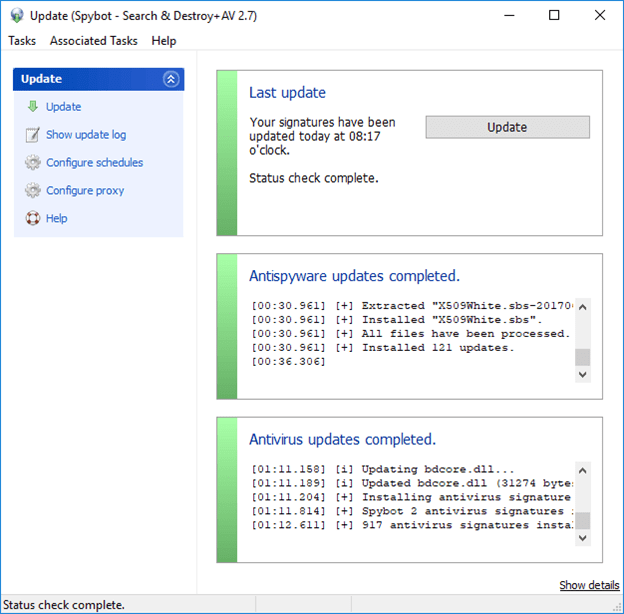
Task: Click the green Update arrow icon
Action: point(33,106)
